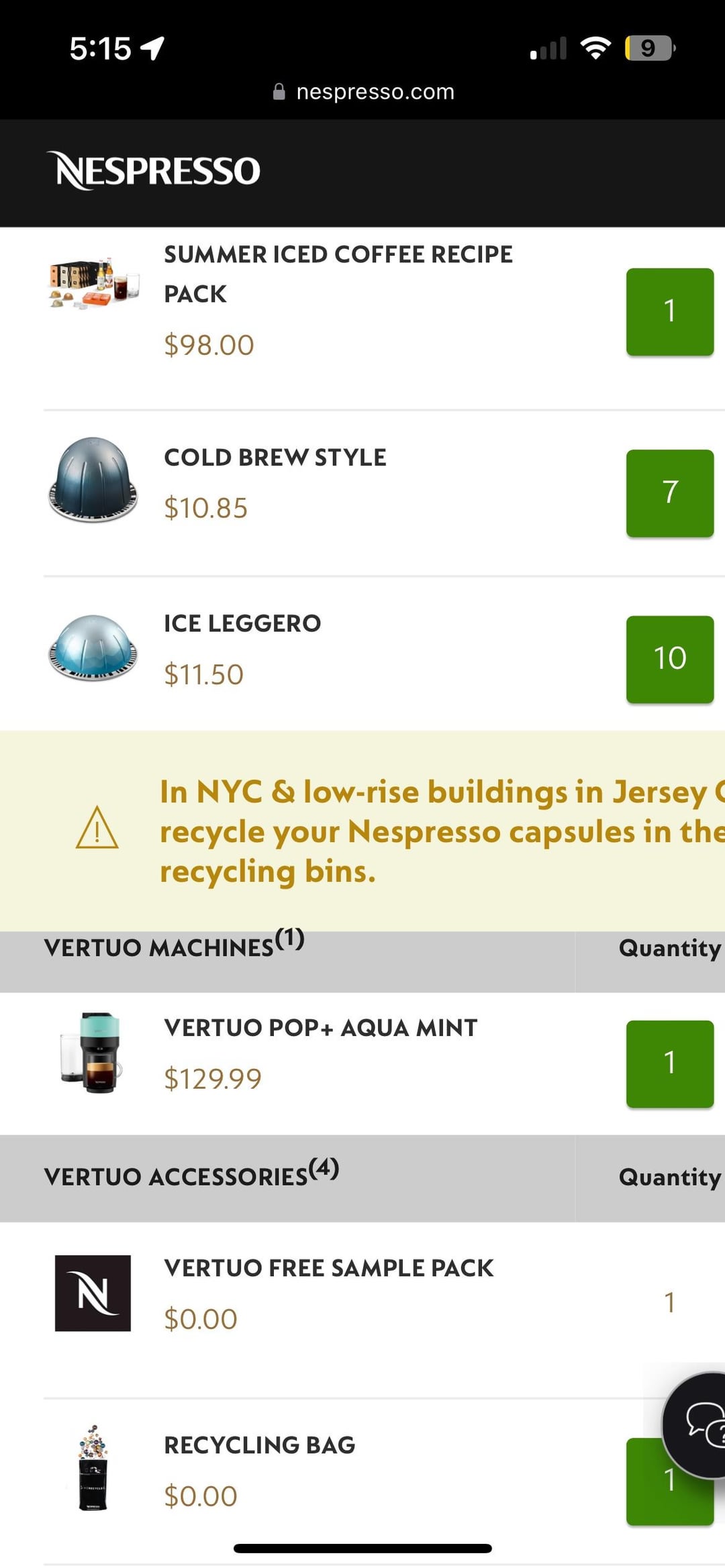
Task: Tap the NYC capsule recycling notice banner
Action: point(430,831)
